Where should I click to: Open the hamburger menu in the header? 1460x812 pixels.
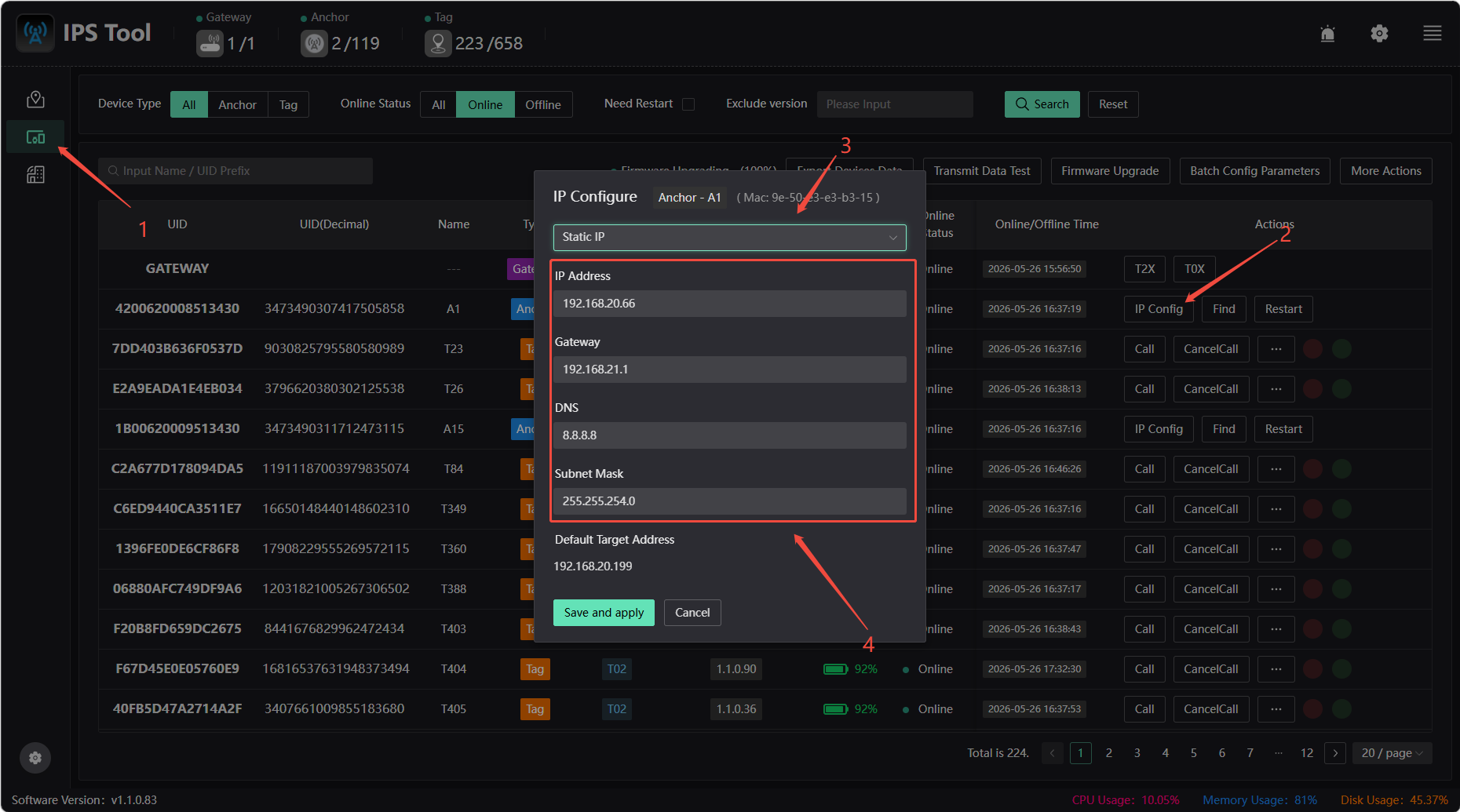click(x=1432, y=34)
